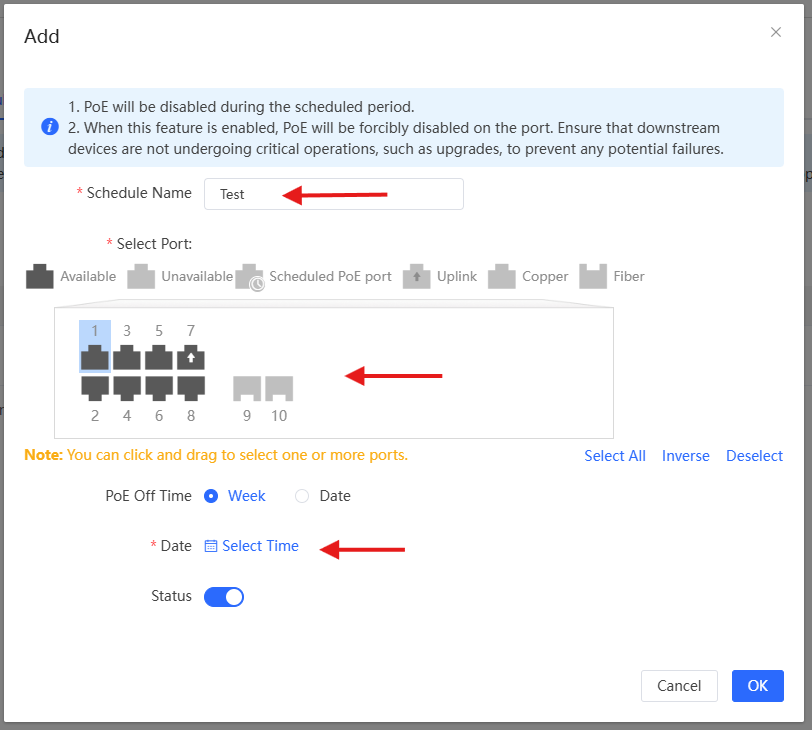Click Deselect ports link
812x730 pixels.
[754, 456]
